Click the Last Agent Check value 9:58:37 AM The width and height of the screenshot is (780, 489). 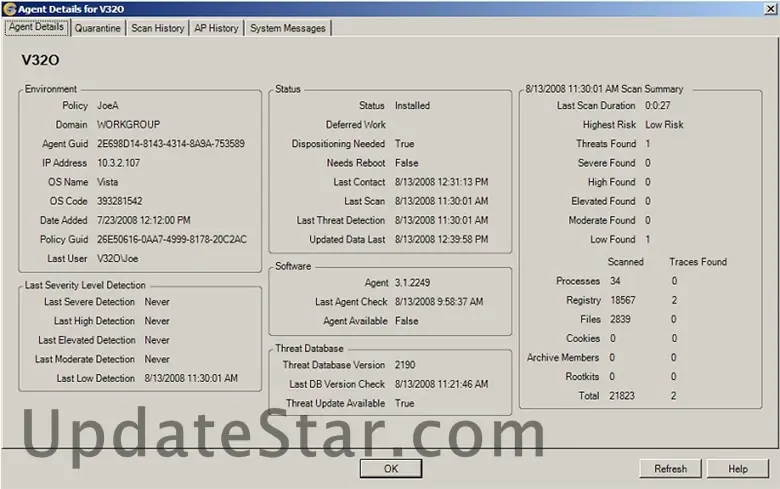439,302
